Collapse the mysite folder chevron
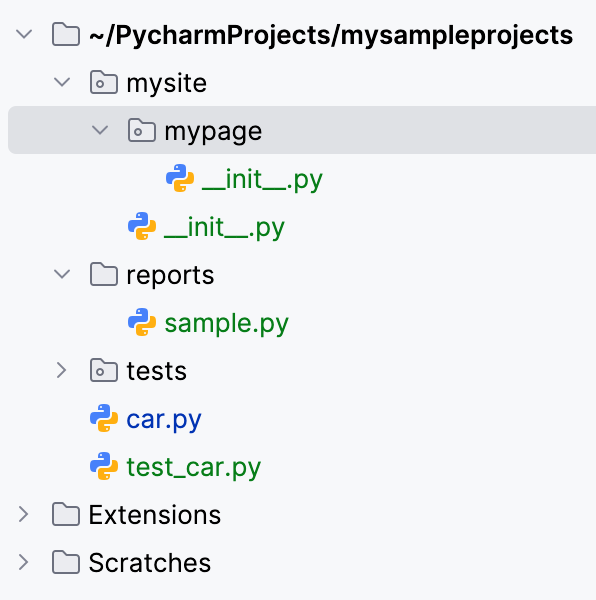Image resolution: width=596 pixels, height=600 pixels. [x=62, y=82]
